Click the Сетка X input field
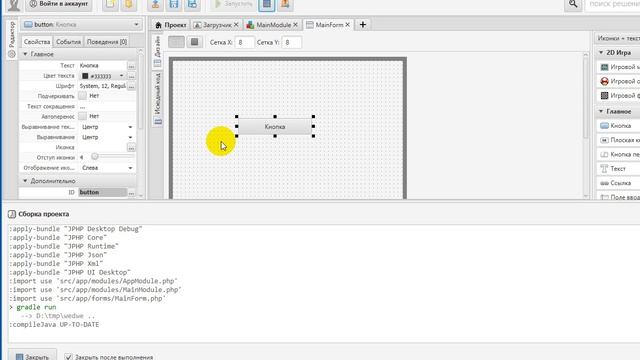 coord(244,42)
